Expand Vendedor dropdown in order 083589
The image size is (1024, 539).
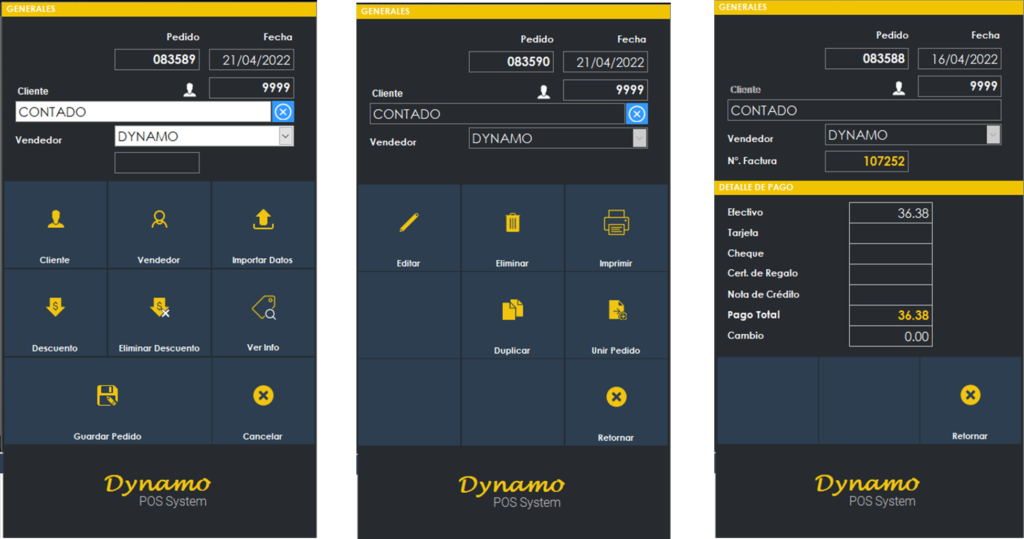click(286, 136)
